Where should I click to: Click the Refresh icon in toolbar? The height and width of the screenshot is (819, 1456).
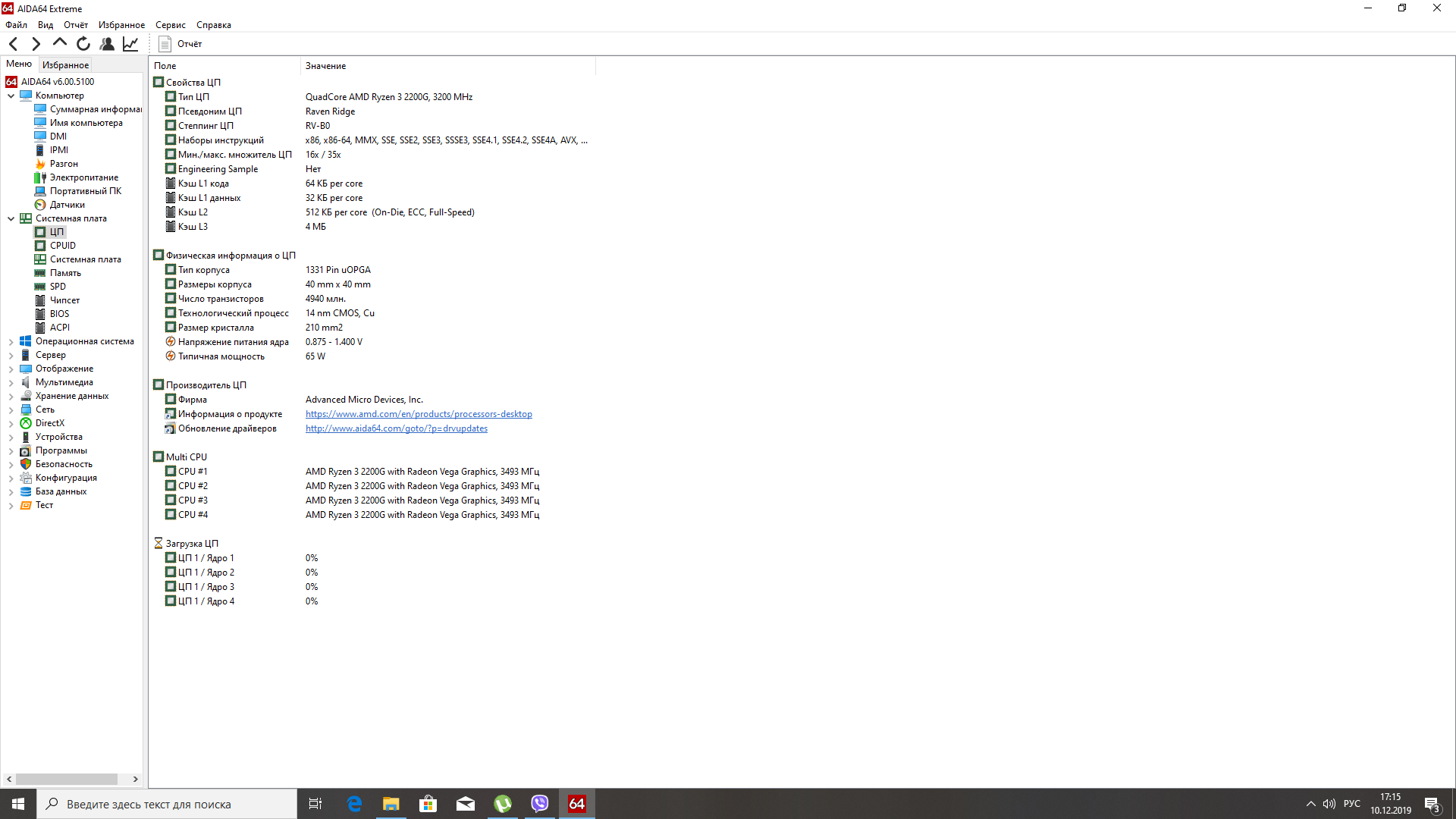click(x=83, y=44)
